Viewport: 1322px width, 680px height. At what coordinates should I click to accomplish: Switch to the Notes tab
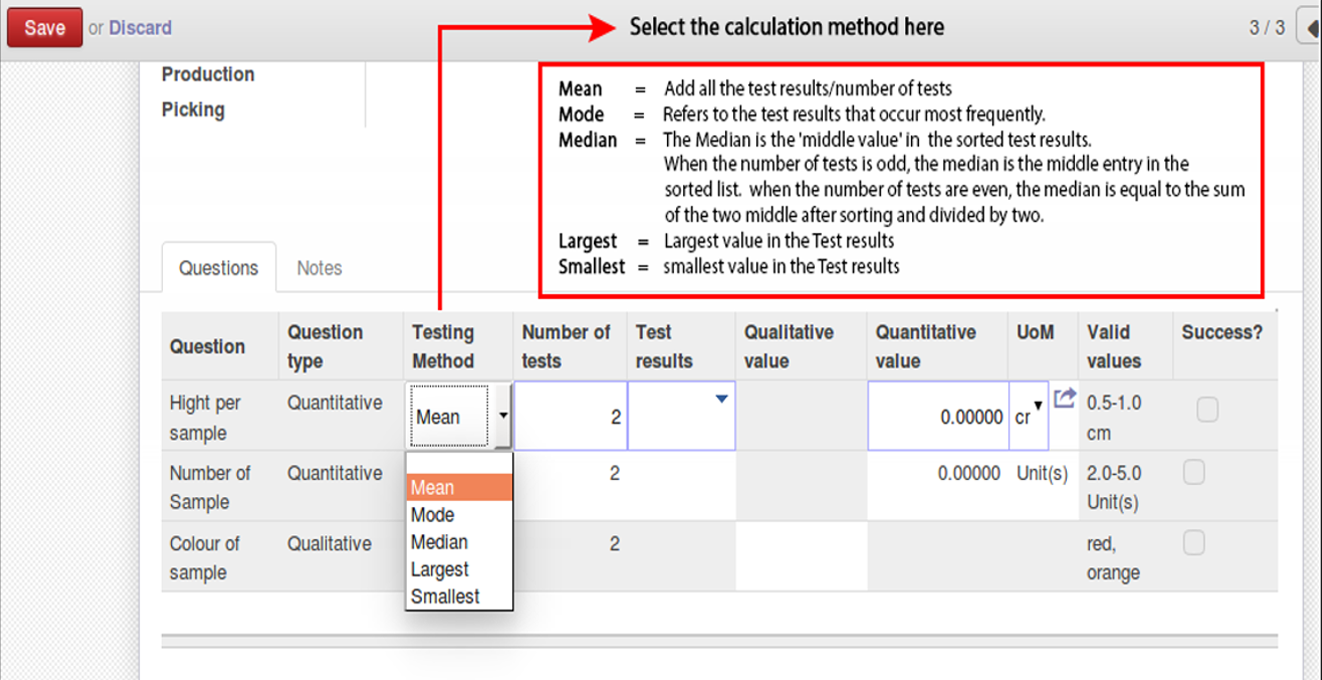[319, 268]
